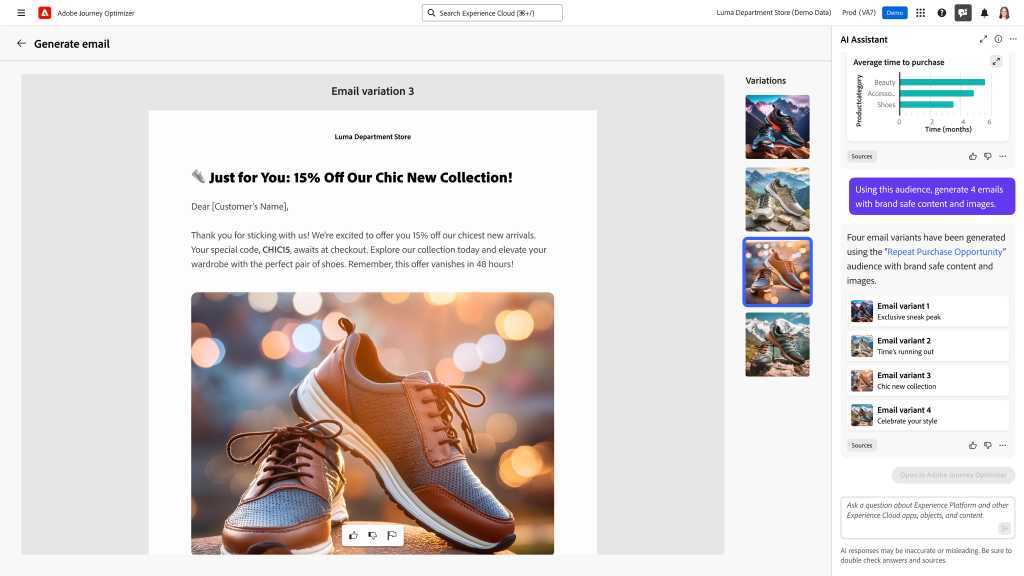Click the Search Experience Cloud field
Viewport: 1024px width, 576px height.
[x=492, y=12]
